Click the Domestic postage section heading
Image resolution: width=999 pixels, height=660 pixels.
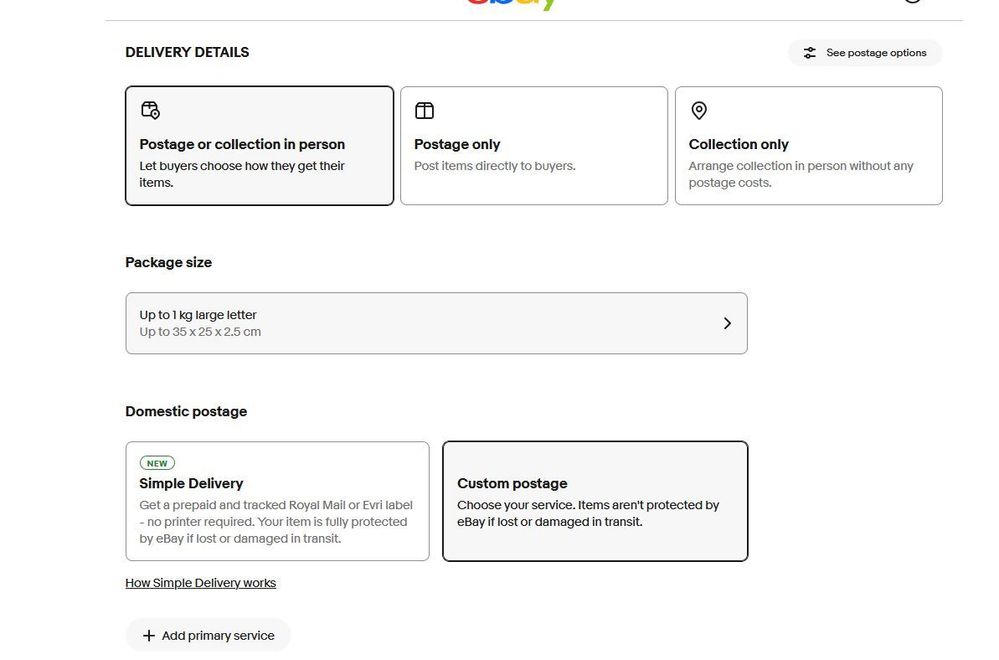click(186, 411)
